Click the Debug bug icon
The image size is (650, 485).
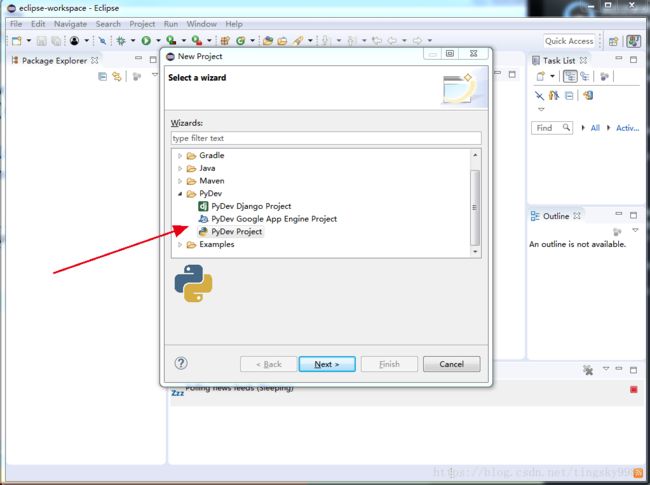pos(121,41)
